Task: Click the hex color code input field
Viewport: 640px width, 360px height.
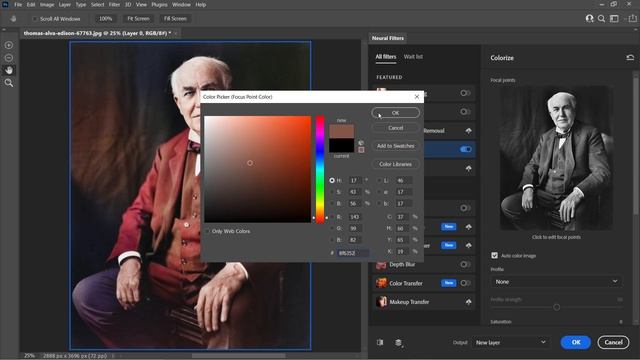Action: click(353, 253)
